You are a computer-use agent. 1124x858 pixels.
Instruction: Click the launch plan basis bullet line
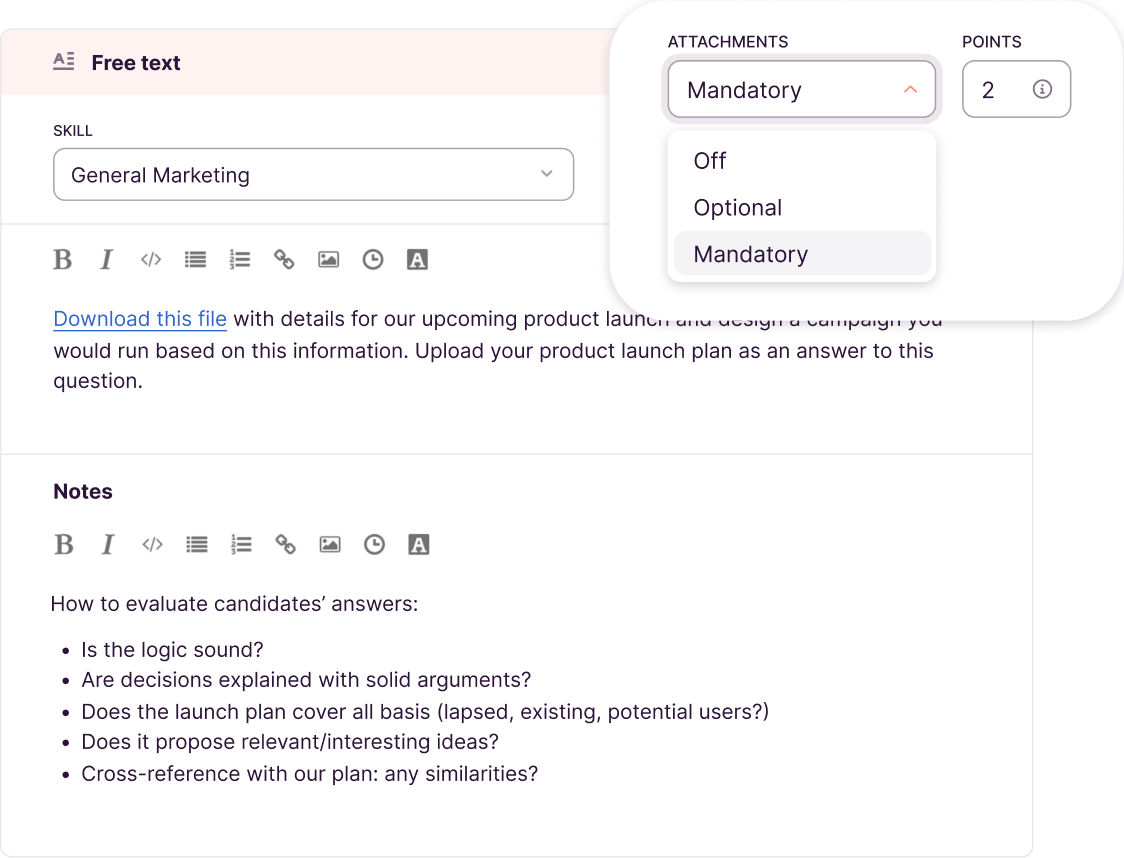tap(425, 712)
